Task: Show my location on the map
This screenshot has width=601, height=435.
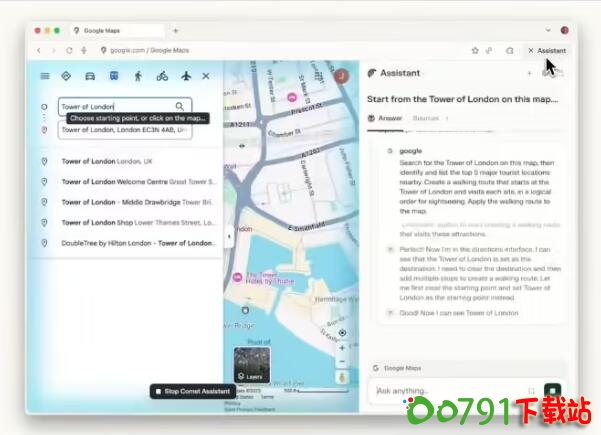Action: coord(342,333)
